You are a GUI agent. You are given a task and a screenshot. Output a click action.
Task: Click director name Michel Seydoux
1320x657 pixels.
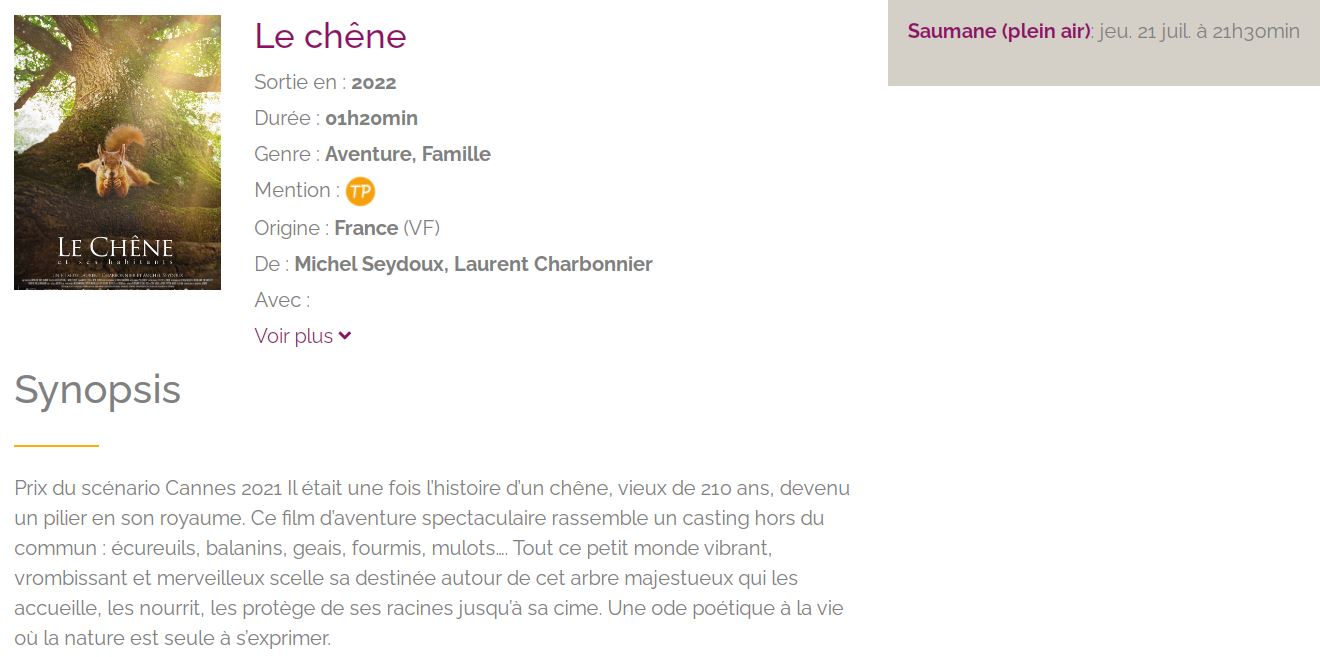pos(370,264)
